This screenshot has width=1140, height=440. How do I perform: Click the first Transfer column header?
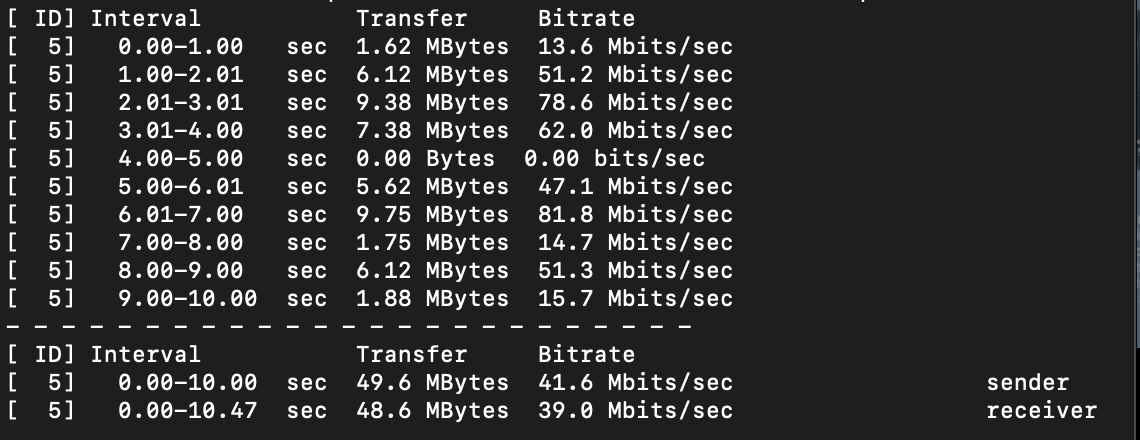412,18
